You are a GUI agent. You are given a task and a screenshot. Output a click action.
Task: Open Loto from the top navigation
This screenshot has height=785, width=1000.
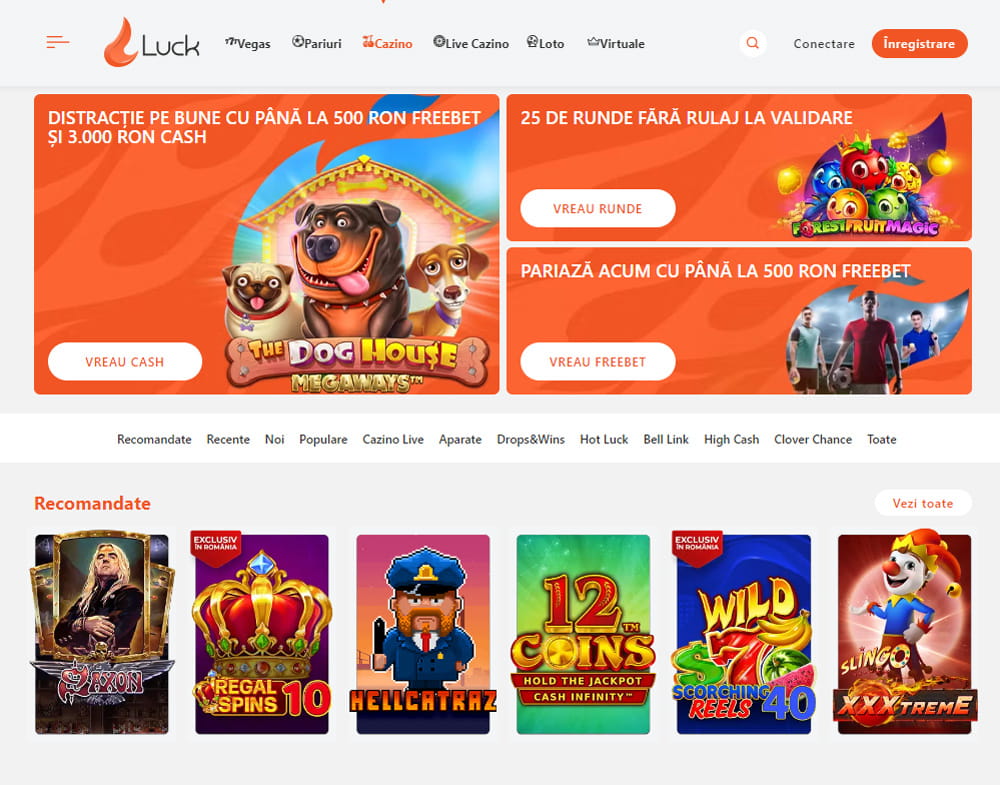[545, 43]
